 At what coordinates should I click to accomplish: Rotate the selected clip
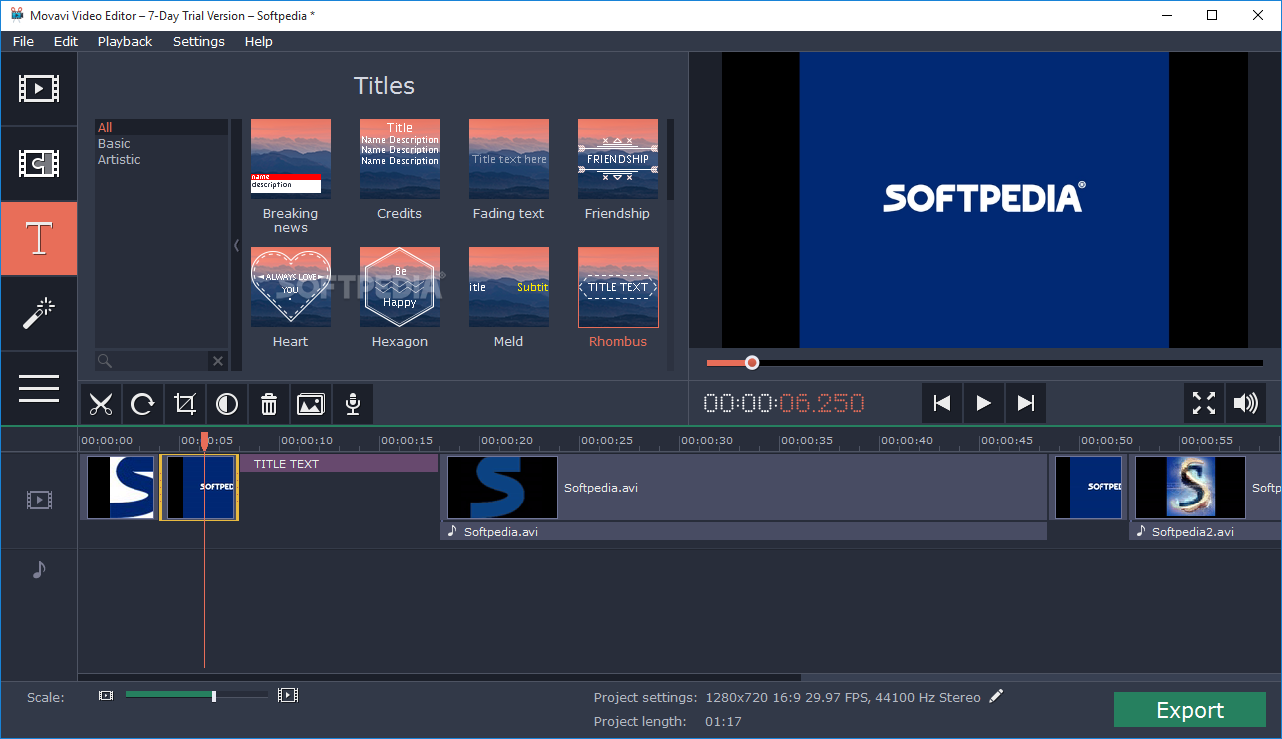[x=143, y=404]
